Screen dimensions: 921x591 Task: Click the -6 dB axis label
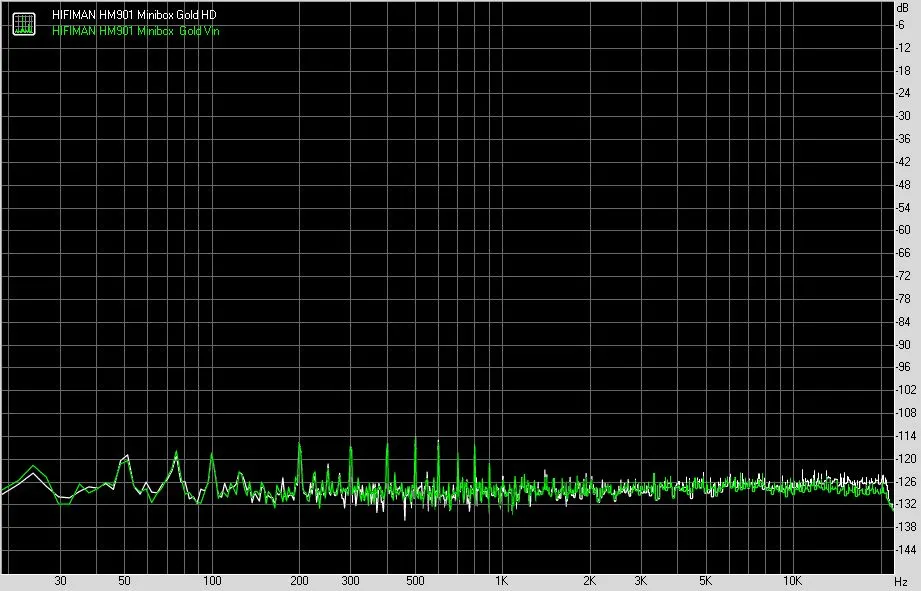(900, 25)
